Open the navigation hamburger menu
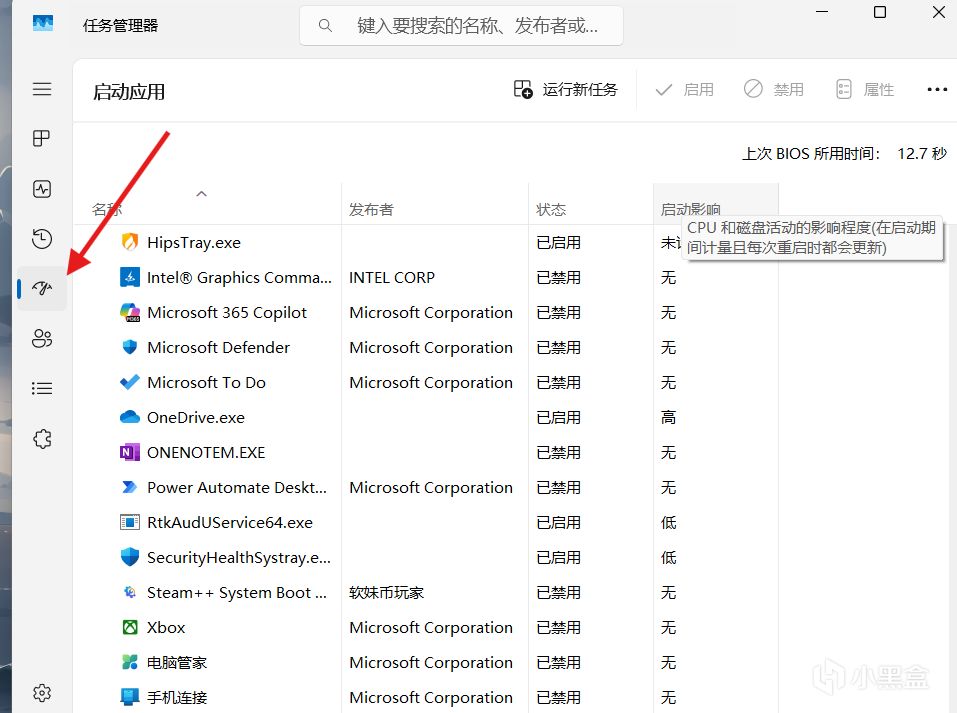 pos(42,89)
